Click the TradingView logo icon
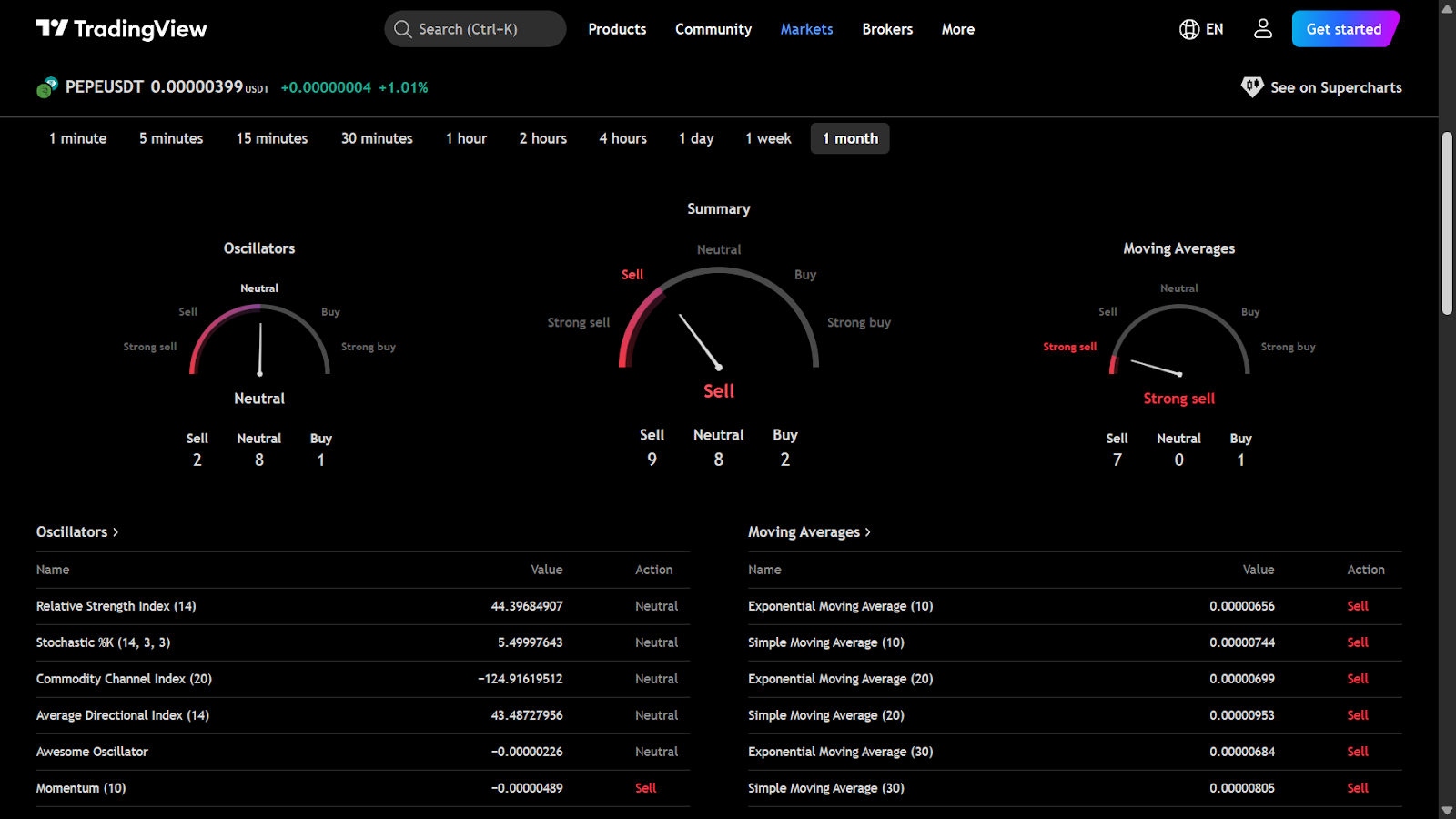The width and height of the screenshot is (1456, 819). point(52,28)
